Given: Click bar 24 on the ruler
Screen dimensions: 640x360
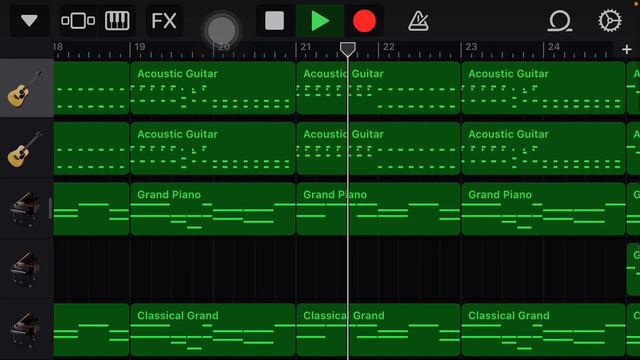Looking at the screenshot, I should click(x=553, y=47).
